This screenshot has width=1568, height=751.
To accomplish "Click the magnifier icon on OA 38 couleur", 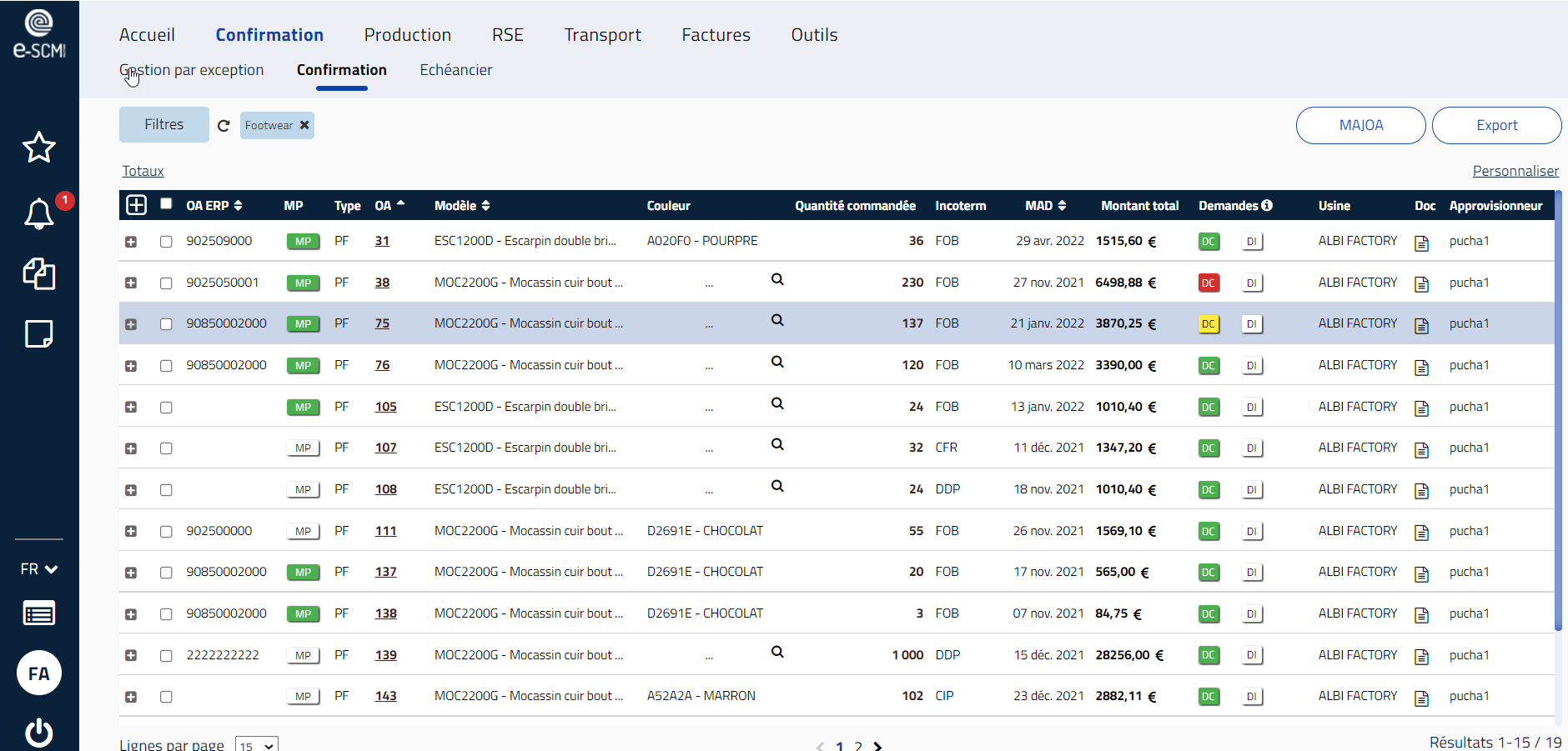I will (x=777, y=279).
